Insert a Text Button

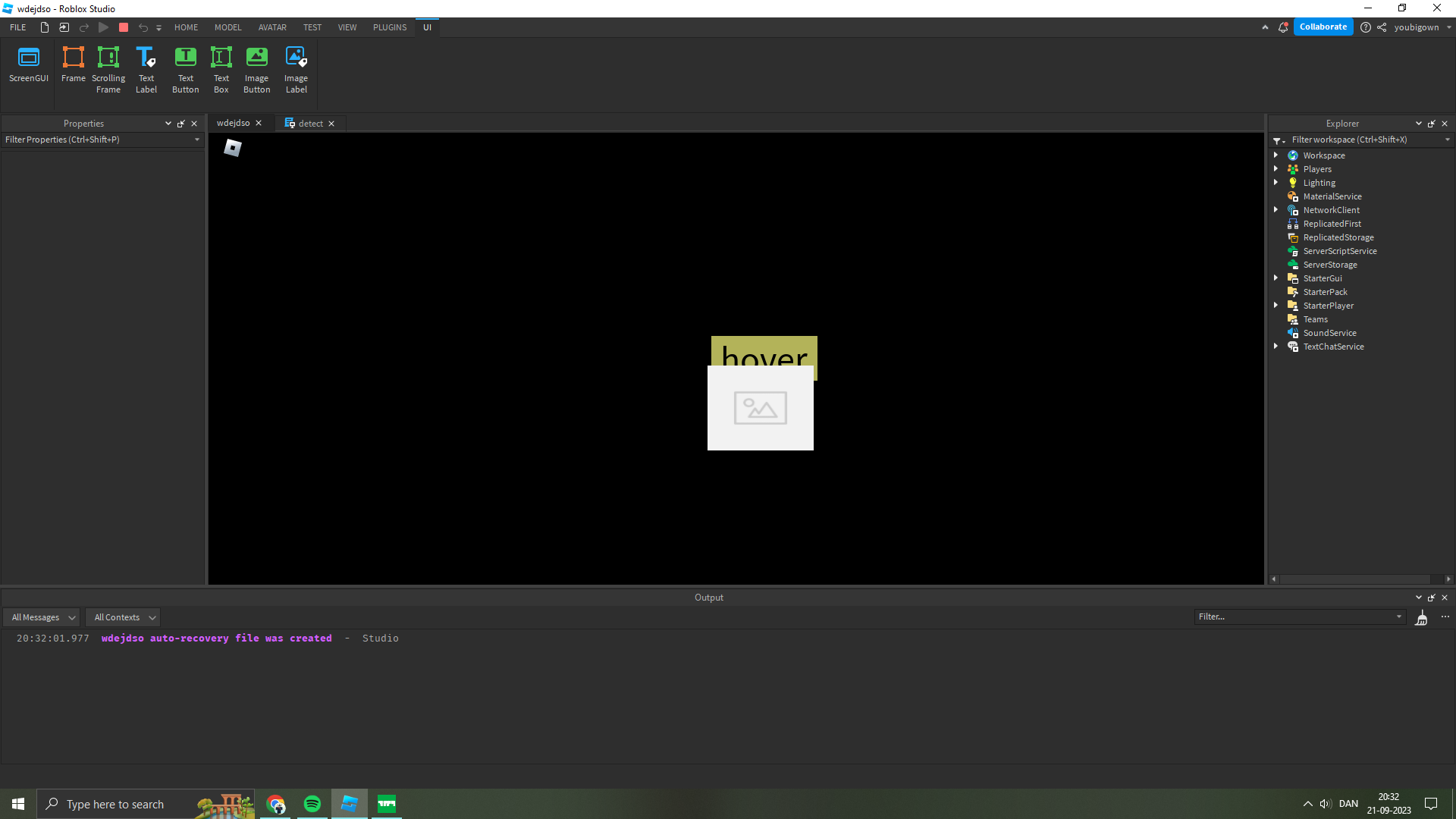(185, 68)
